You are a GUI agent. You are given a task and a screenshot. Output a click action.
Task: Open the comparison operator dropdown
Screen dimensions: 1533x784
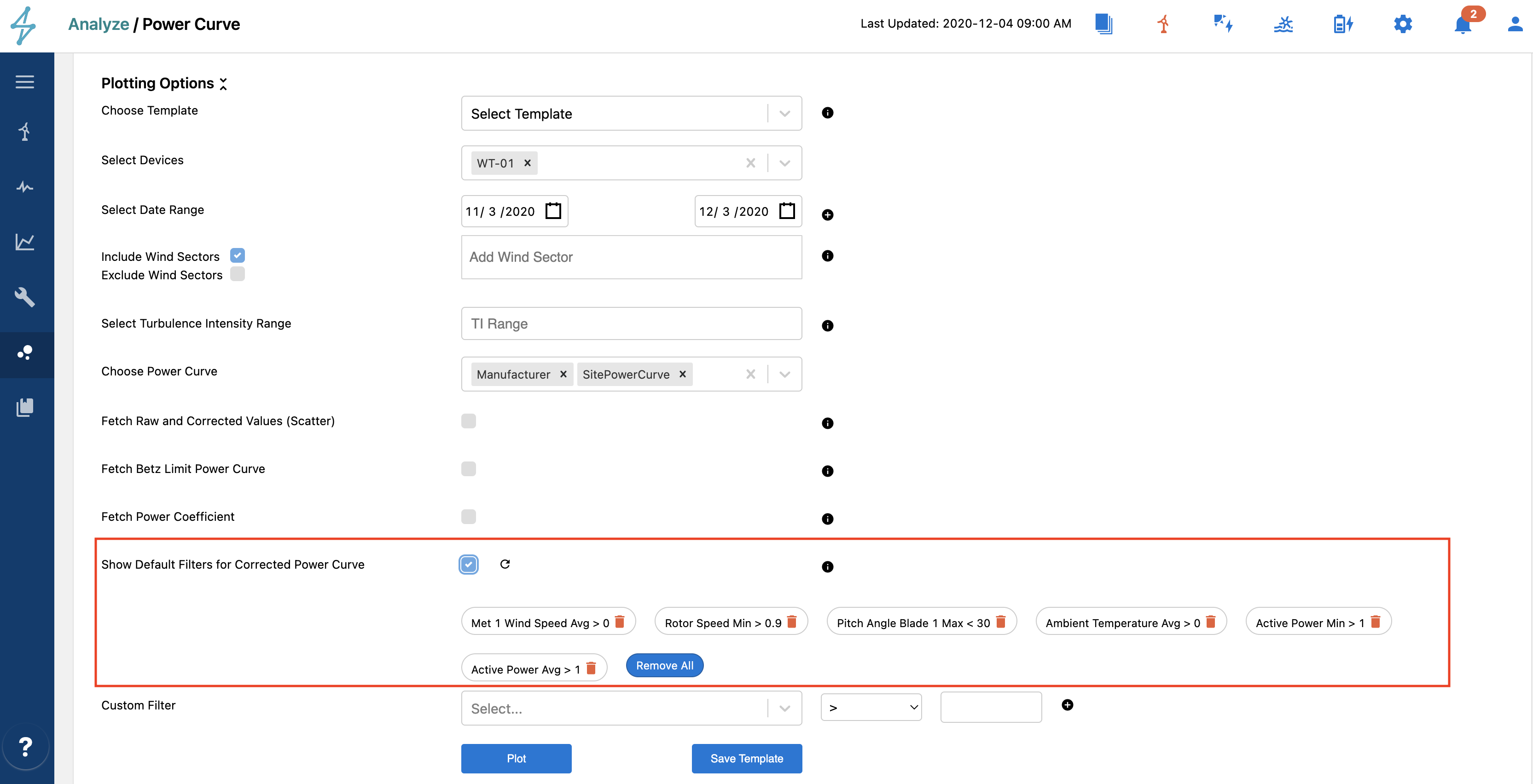point(871,707)
